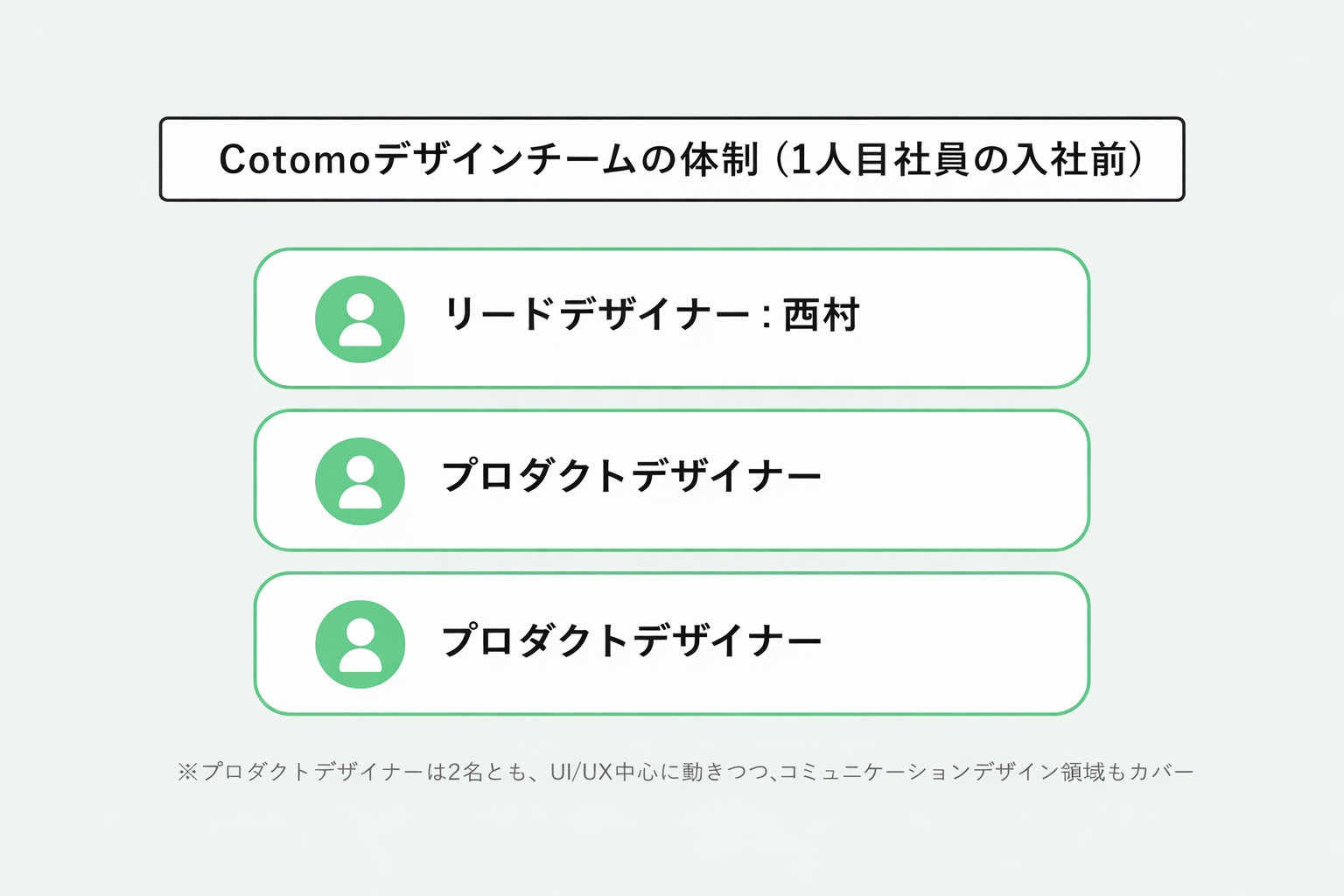Click the avatar icon beside リードデザイナー：西村
Viewport: 1344px width, 896px height.
(x=360, y=319)
